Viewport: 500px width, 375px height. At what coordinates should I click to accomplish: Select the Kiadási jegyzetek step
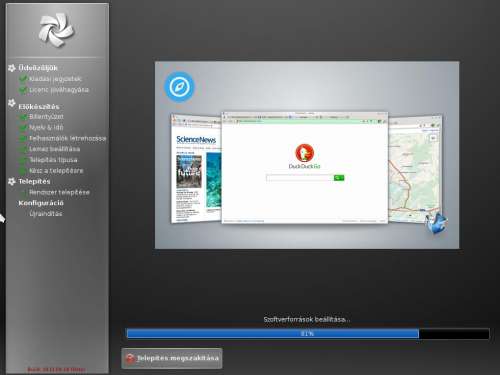(x=55, y=79)
